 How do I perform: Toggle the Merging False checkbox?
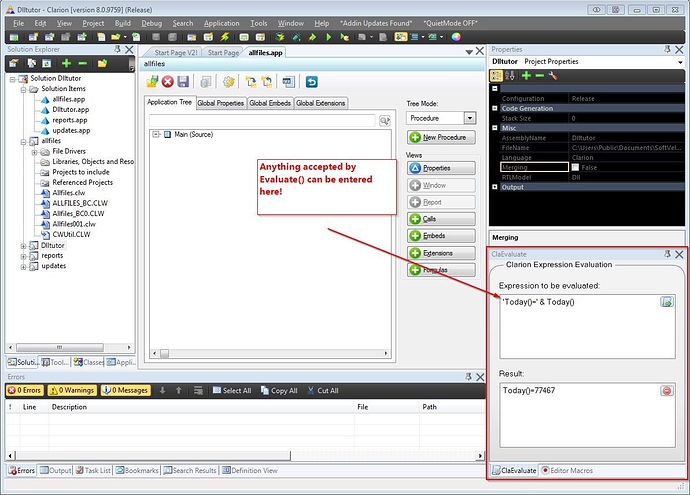575,167
